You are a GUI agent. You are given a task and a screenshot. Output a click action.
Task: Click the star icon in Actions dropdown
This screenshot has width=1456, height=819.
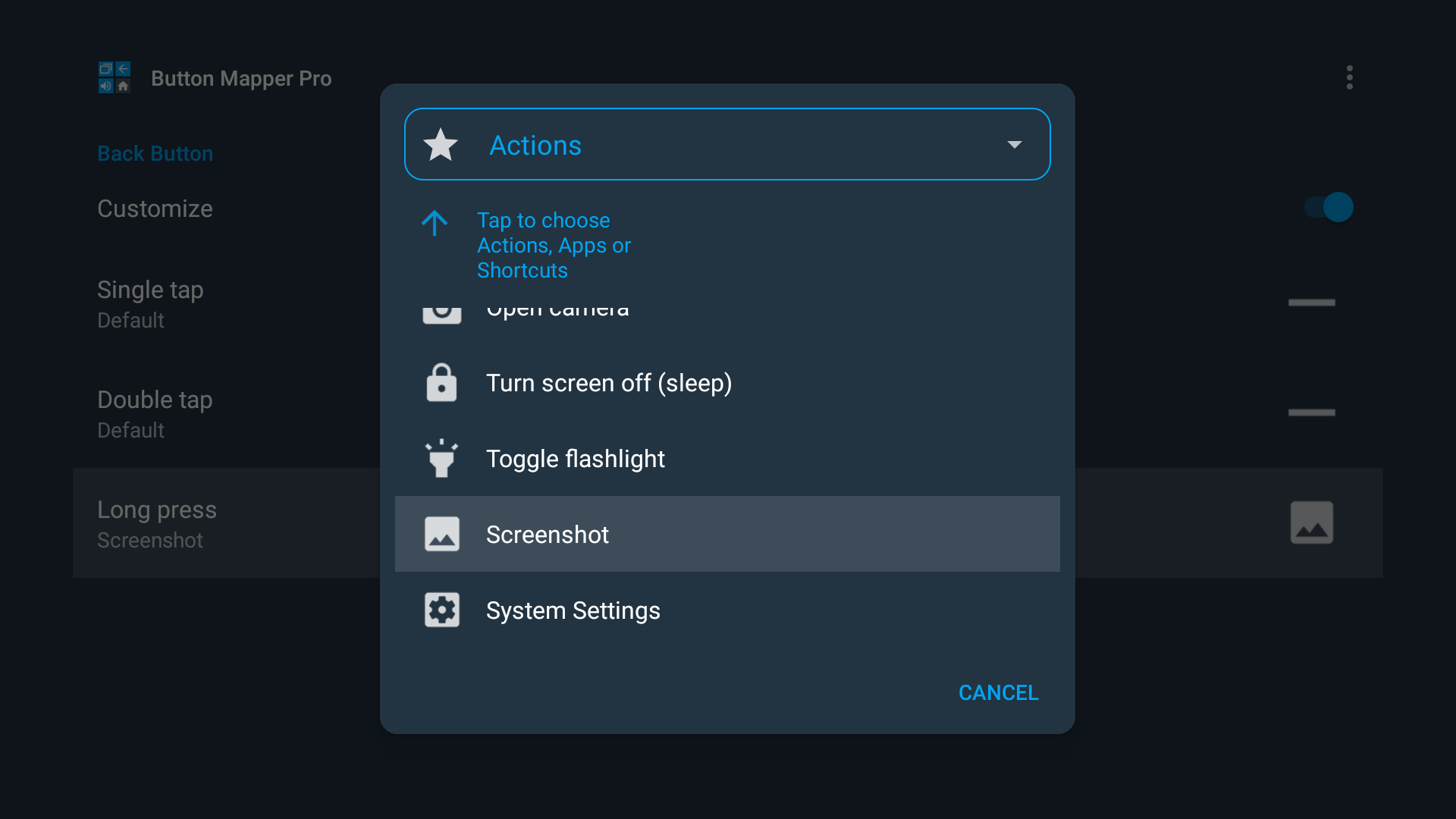[441, 145]
